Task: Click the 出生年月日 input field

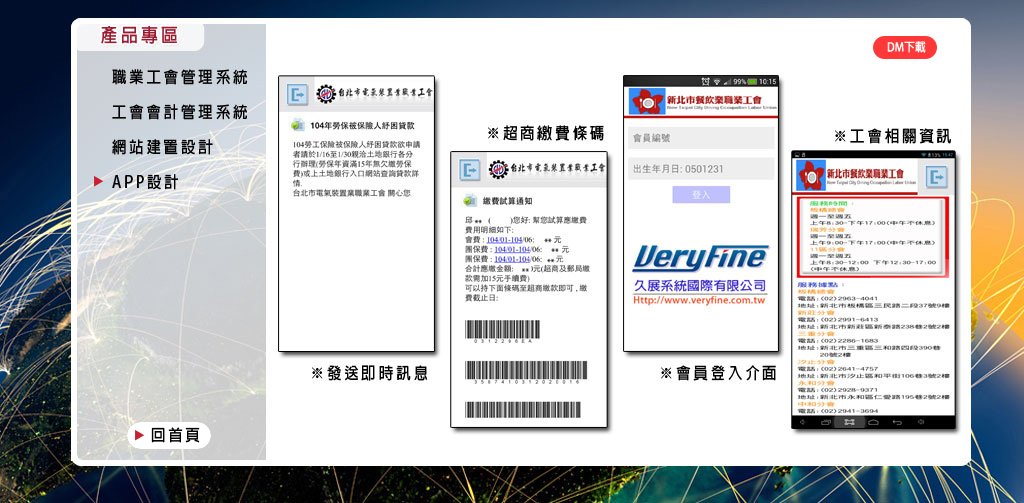Action: pos(701,169)
